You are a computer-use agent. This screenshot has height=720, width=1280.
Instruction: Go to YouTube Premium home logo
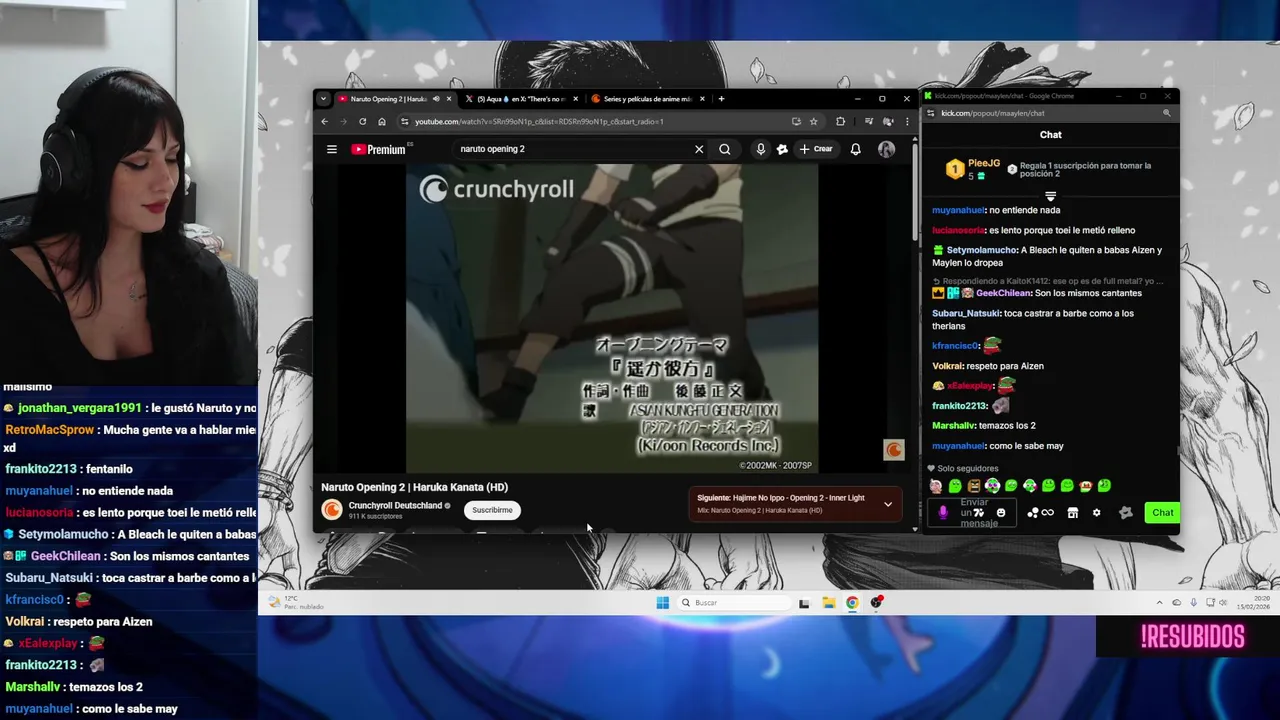378,149
